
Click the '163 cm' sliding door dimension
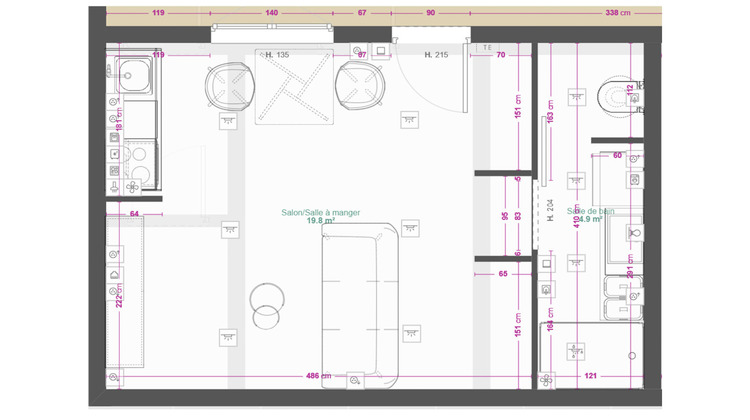(x=550, y=111)
